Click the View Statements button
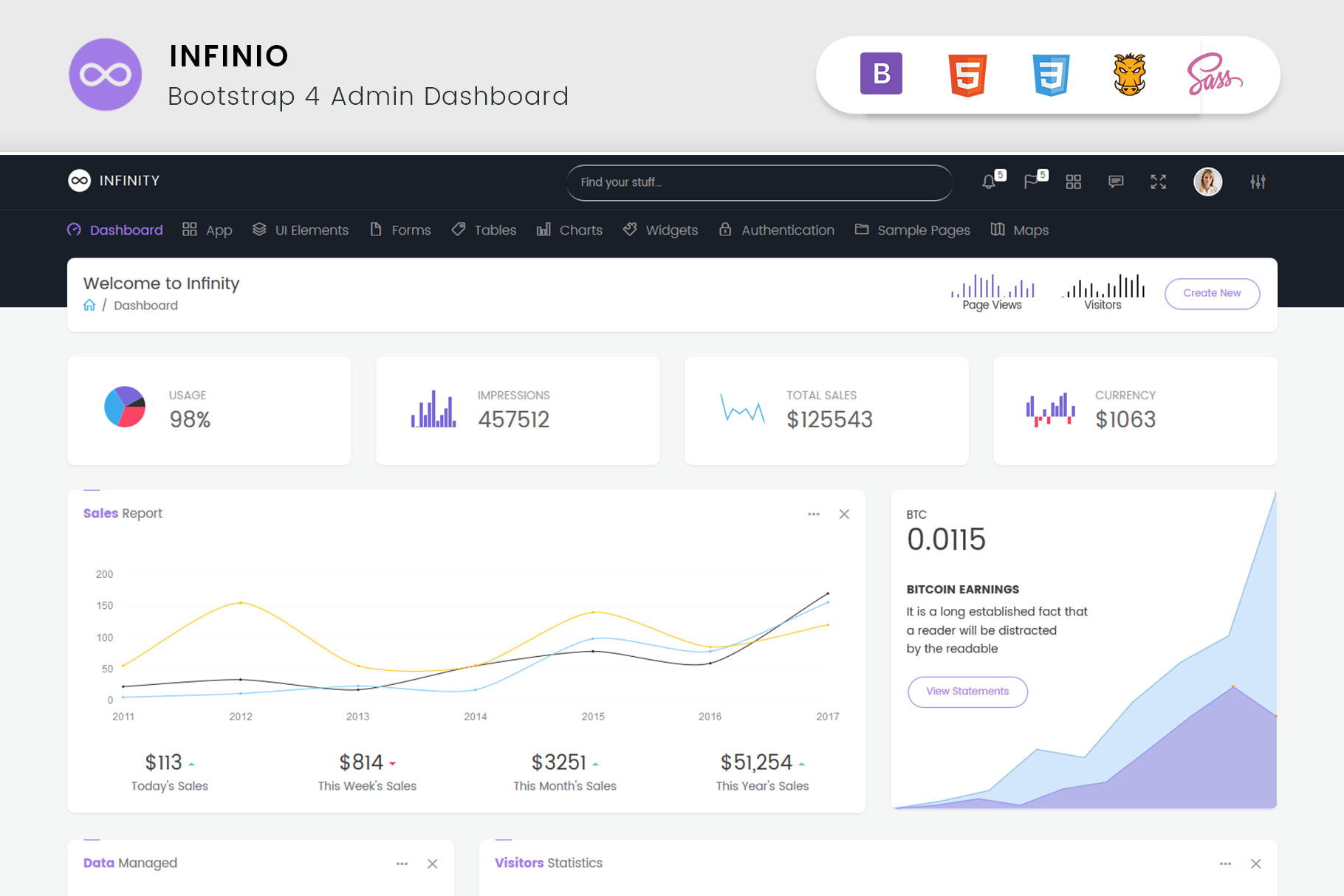Viewport: 1344px width, 896px height. [967, 692]
